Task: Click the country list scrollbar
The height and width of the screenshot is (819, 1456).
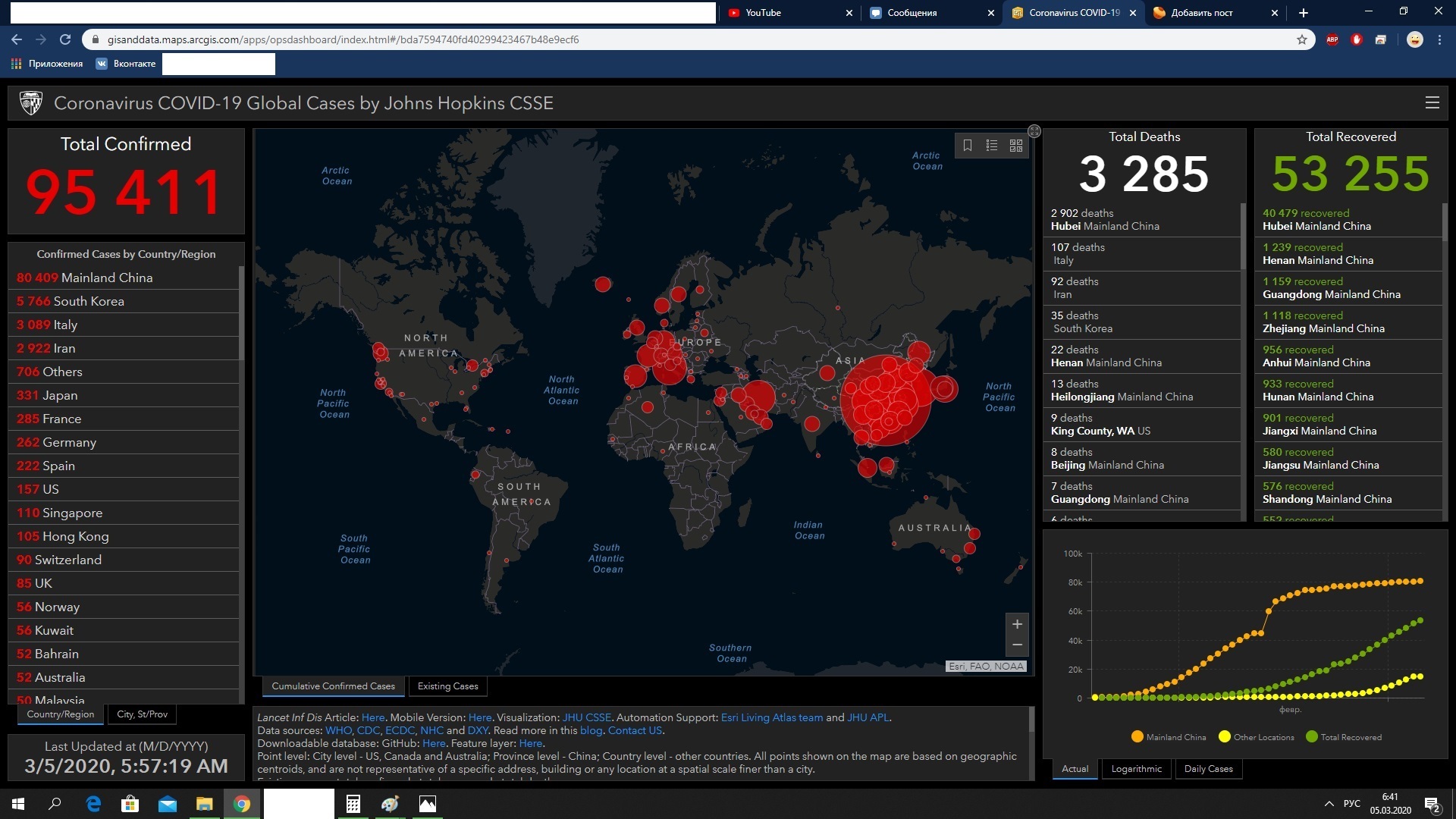Action: tap(241, 312)
